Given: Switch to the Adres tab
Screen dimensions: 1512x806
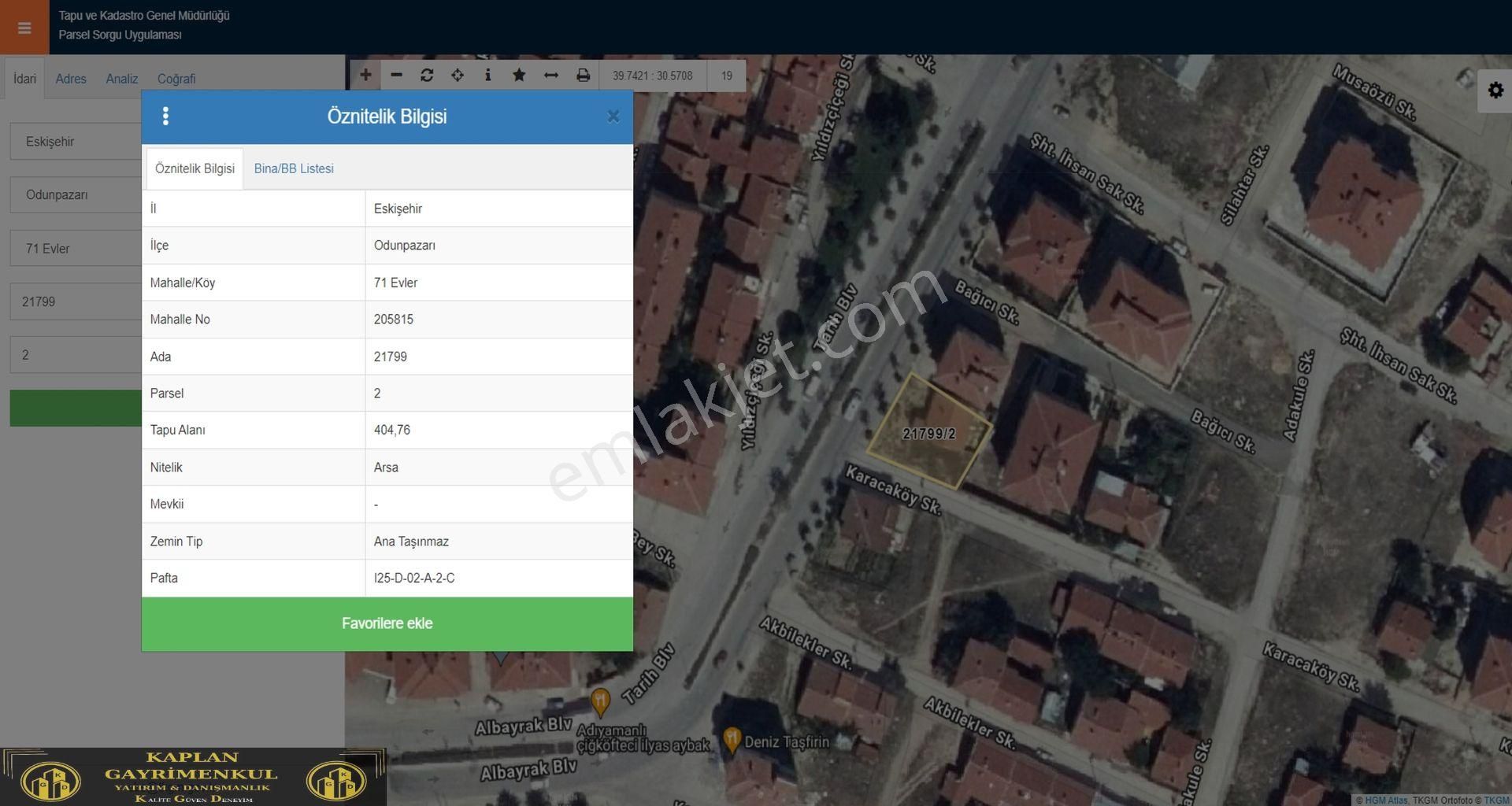Looking at the screenshot, I should click(71, 79).
